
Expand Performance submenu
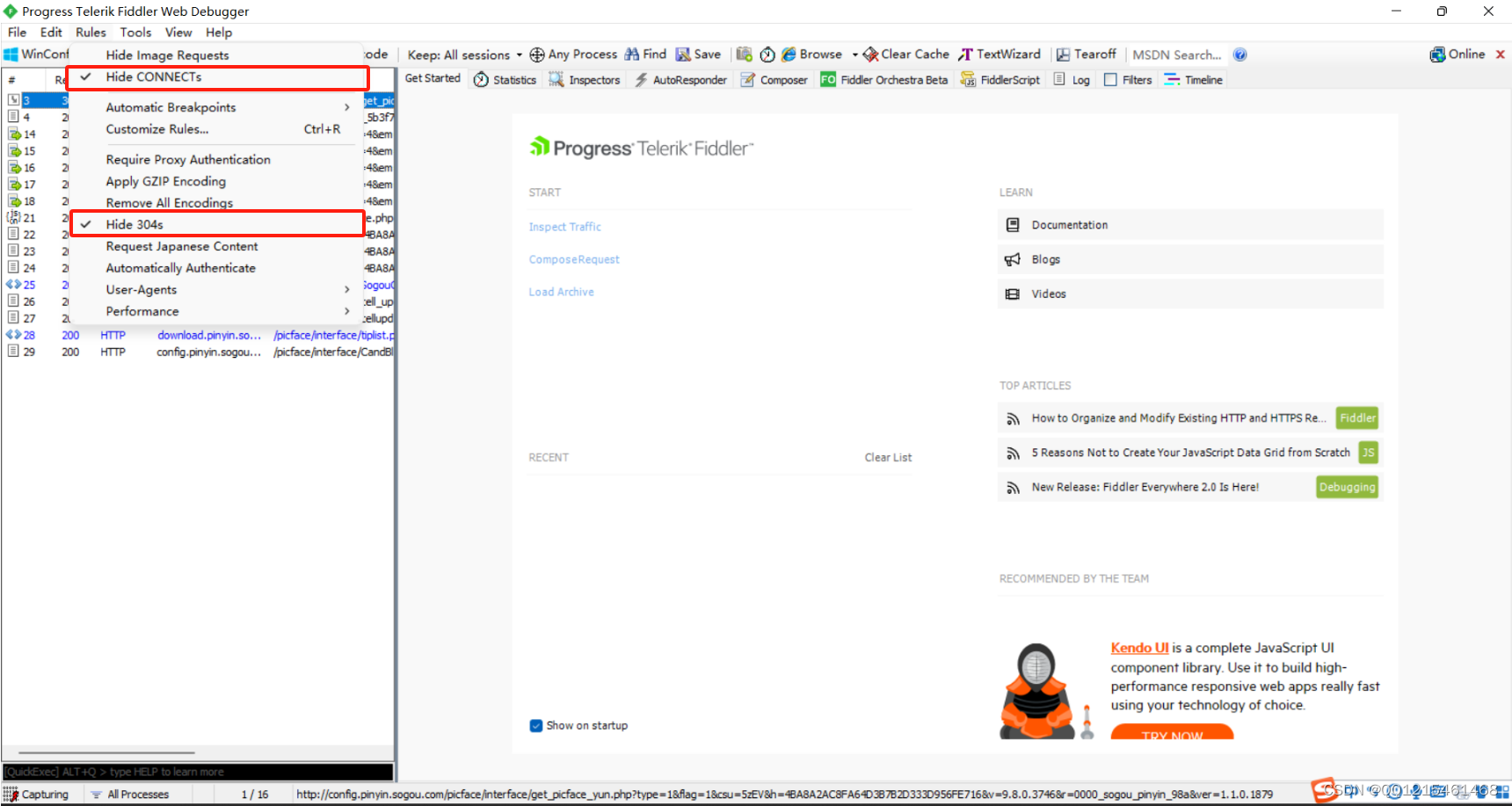(x=217, y=311)
